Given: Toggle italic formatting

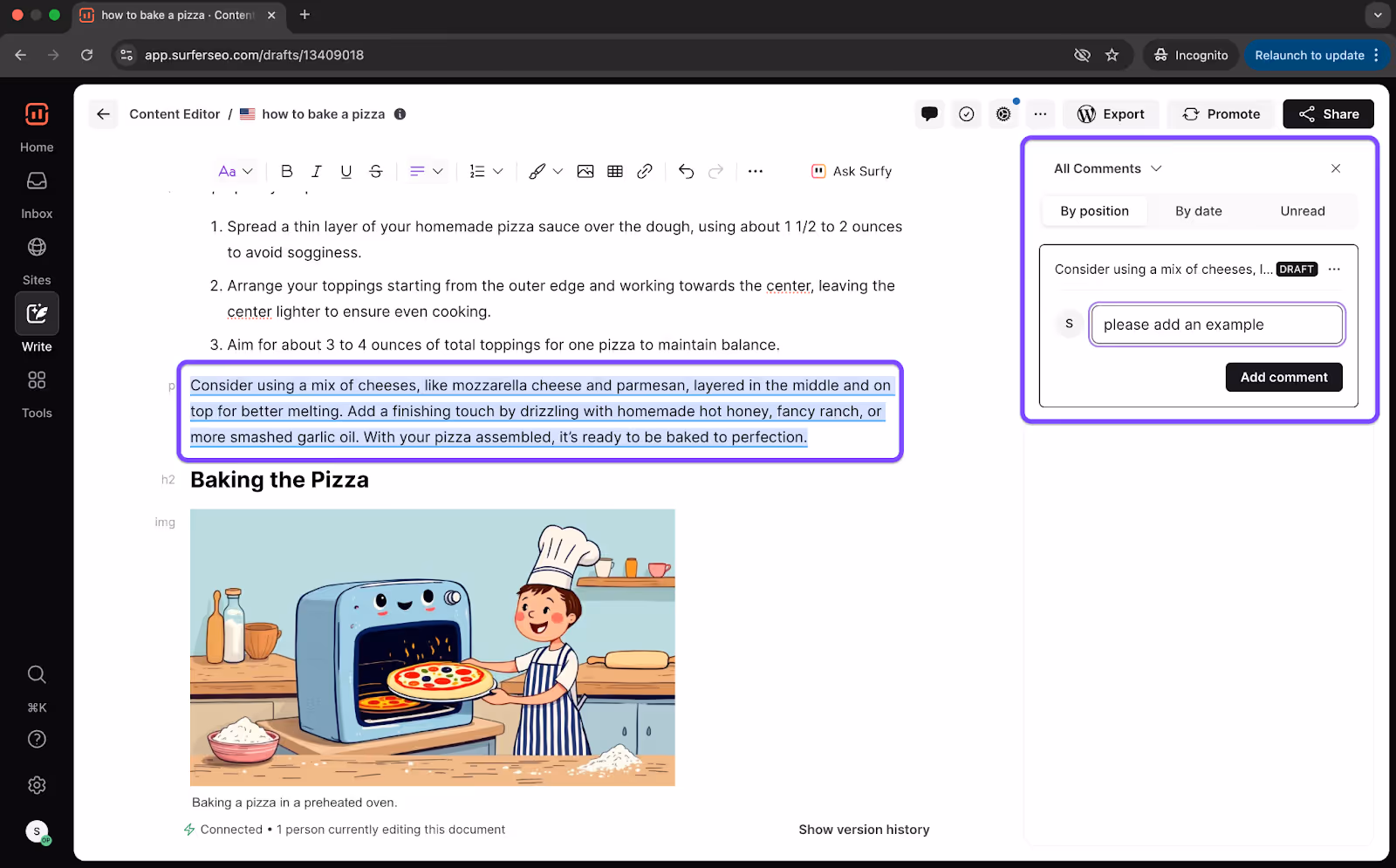Looking at the screenshot, I should [317, 171].
